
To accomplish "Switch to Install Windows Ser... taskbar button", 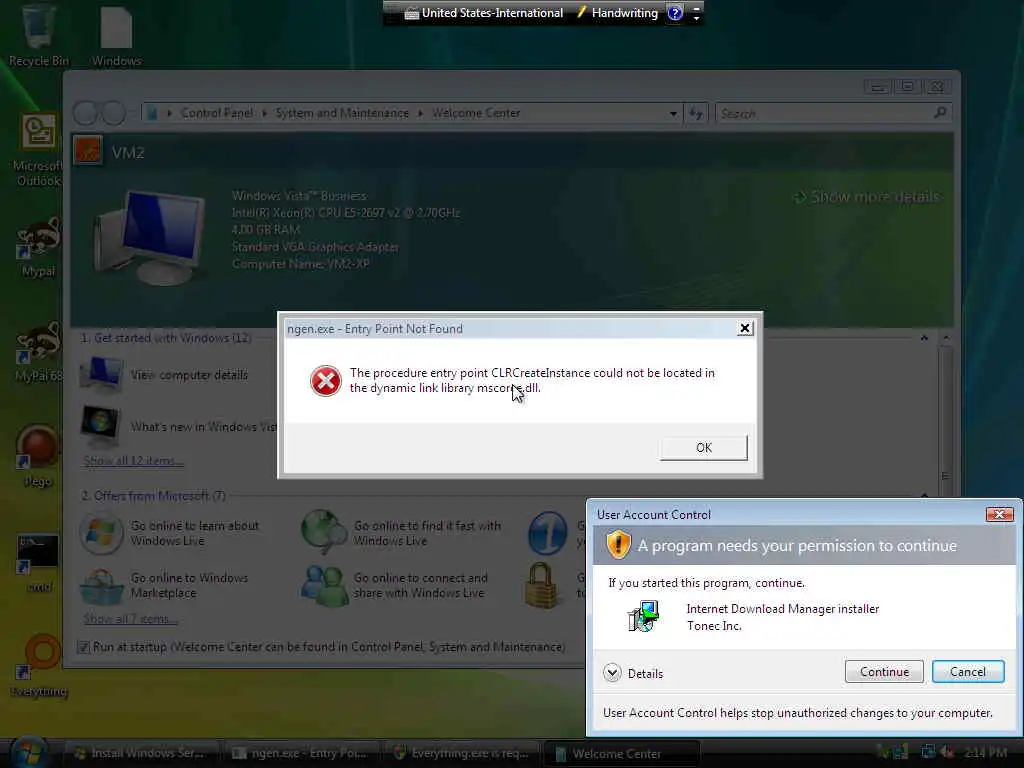I will [141, 753].
